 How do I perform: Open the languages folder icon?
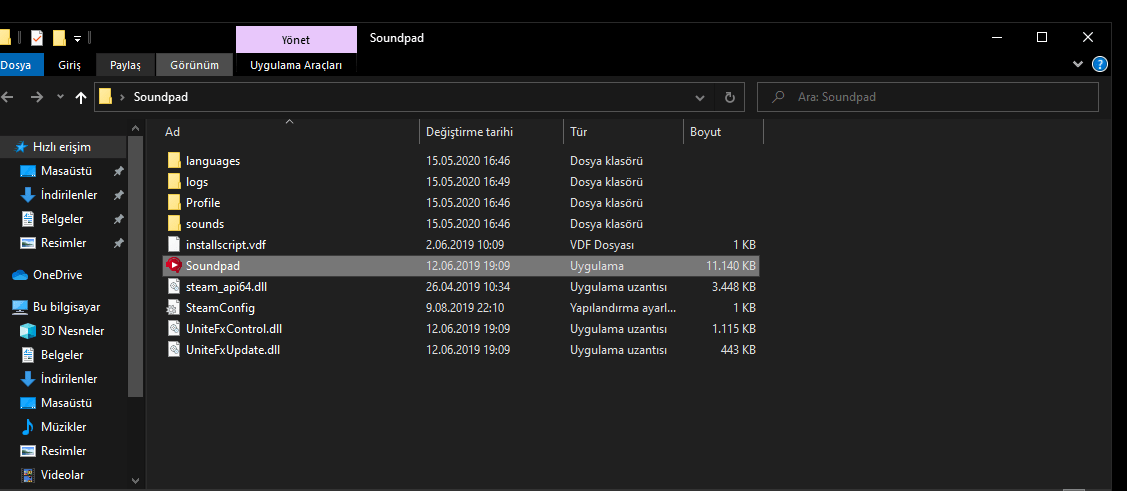(x=173, y=160)
